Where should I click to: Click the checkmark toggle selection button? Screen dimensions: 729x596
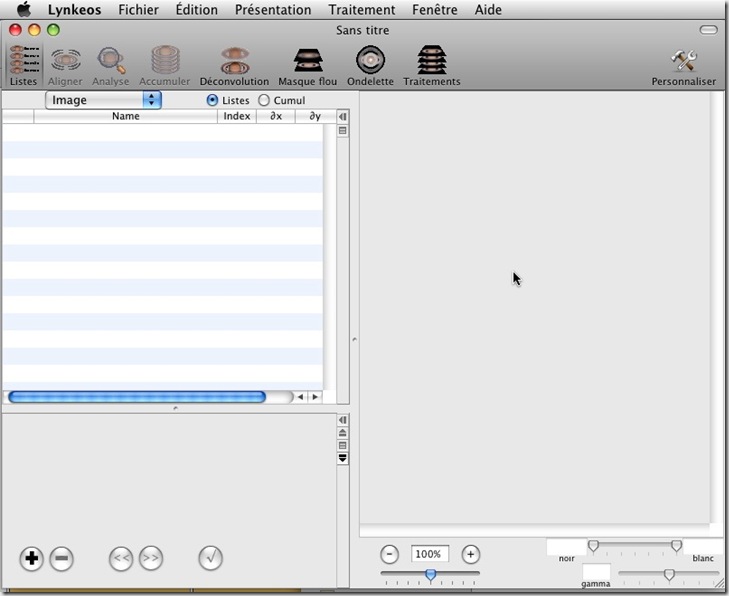click(211, 558)
